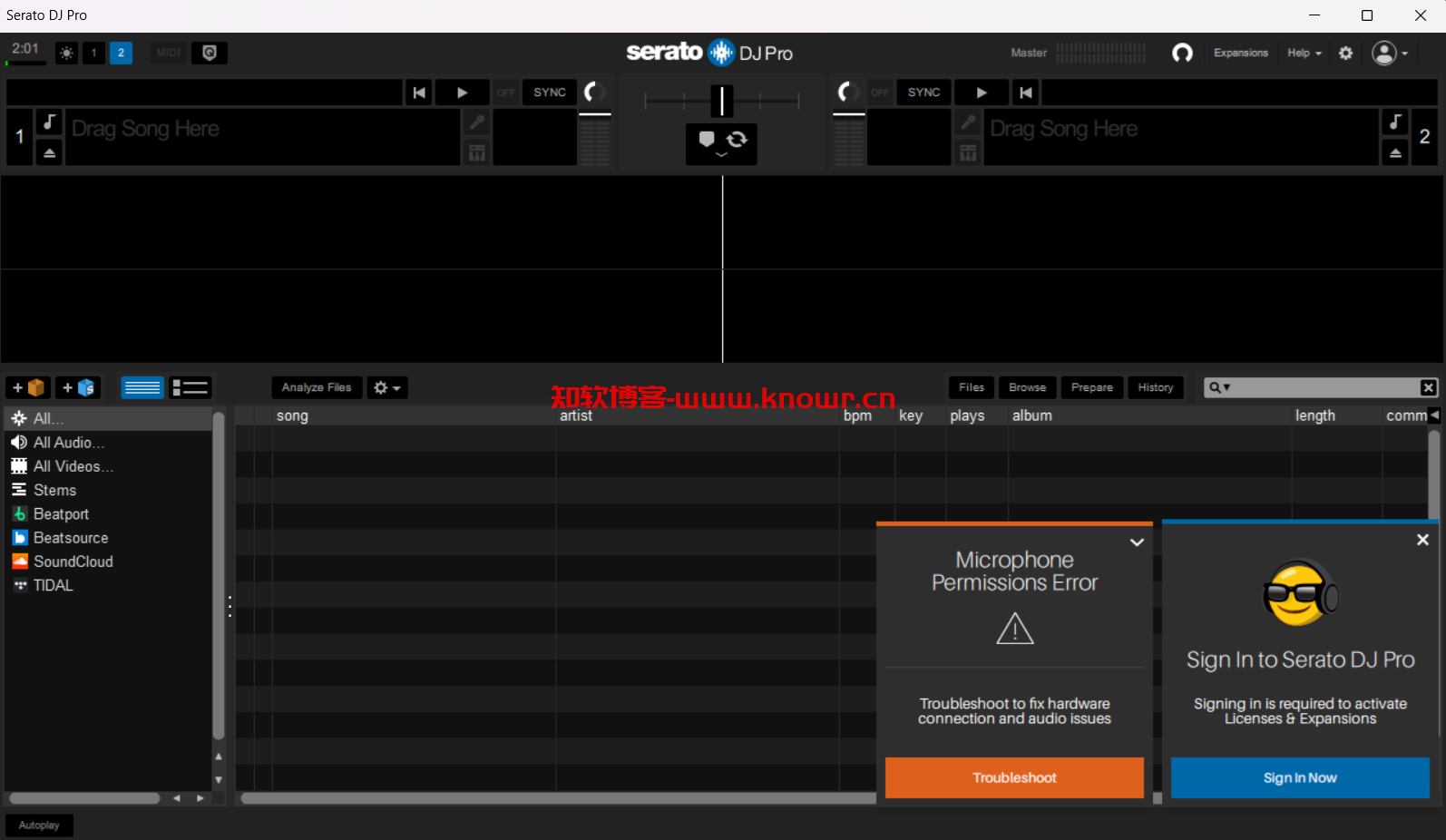Switch to simple list library view
Viewport: 1446px width, 840px height.
coord(142,388)
